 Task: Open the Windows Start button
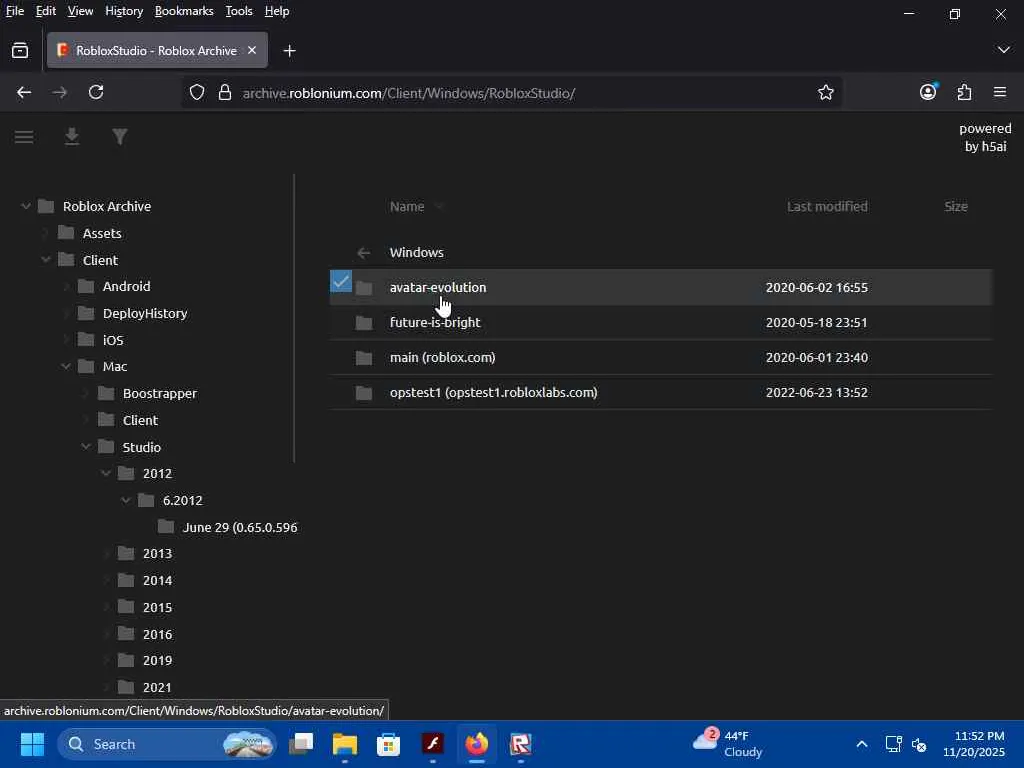(32, 744)
